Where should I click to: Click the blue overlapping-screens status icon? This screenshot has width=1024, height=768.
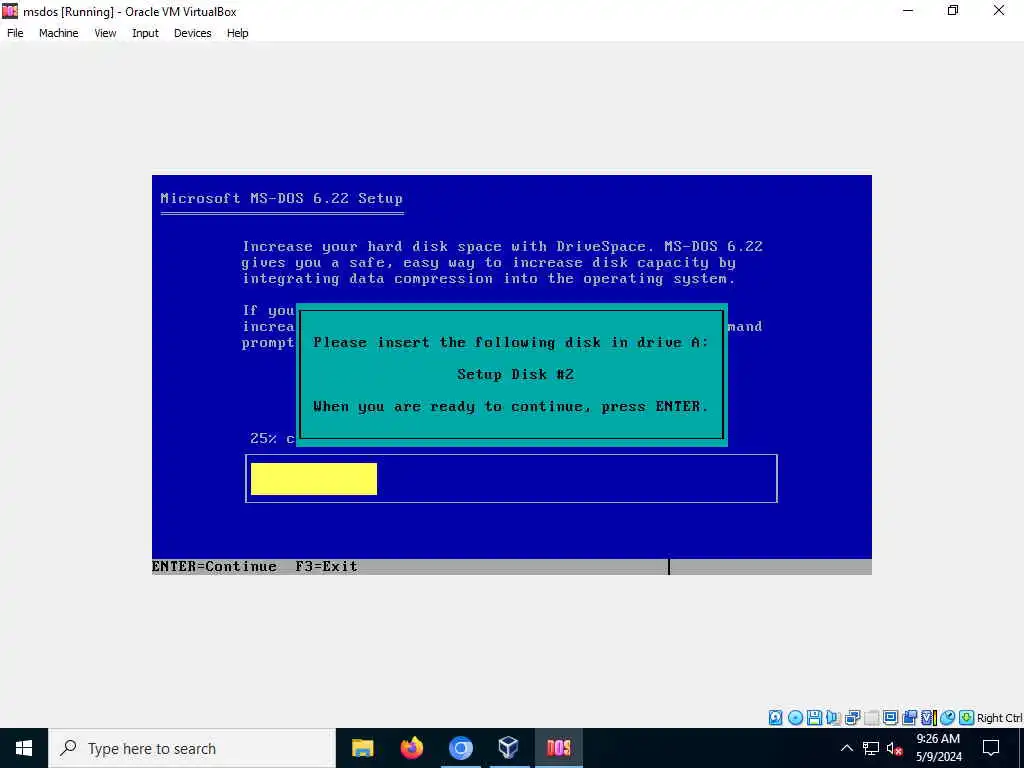tap(909, 718)
